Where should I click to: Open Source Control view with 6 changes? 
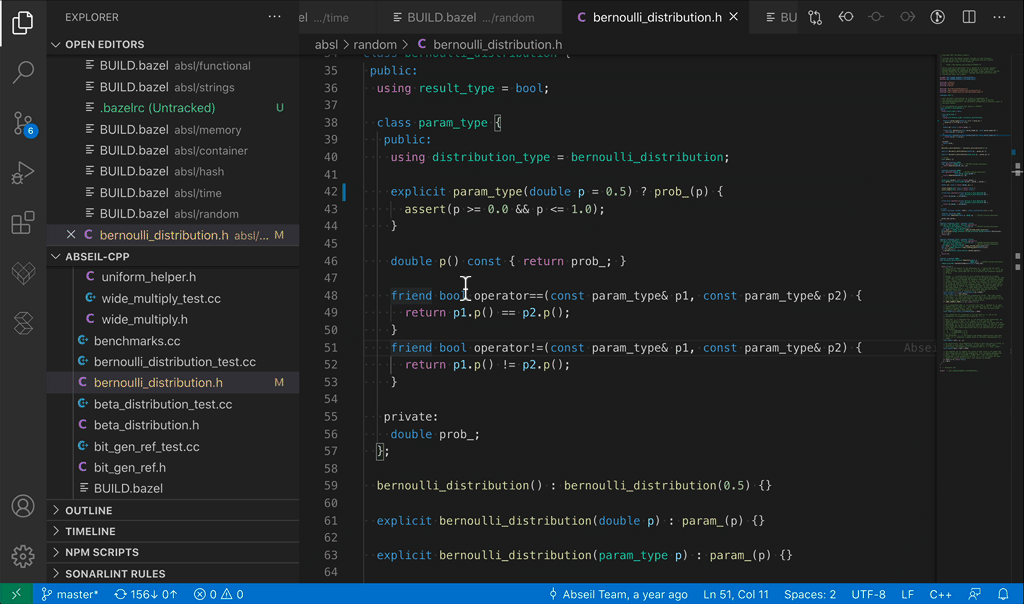coord(23,123)
